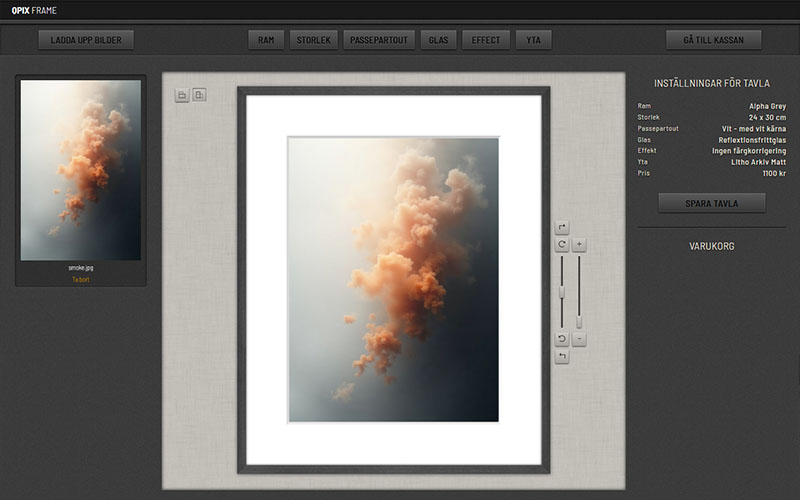800x500 pixels.
Task: Click the rotate clockwise icon
Action: coord(562,244)
